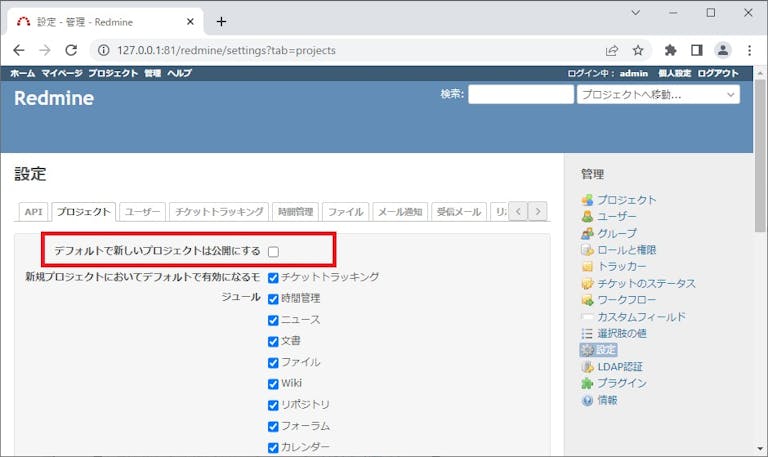Viewport: 768px width, 457px height.
Task: Uncheck the ニュース module checkbox
Action: click(x=273, y=320)
